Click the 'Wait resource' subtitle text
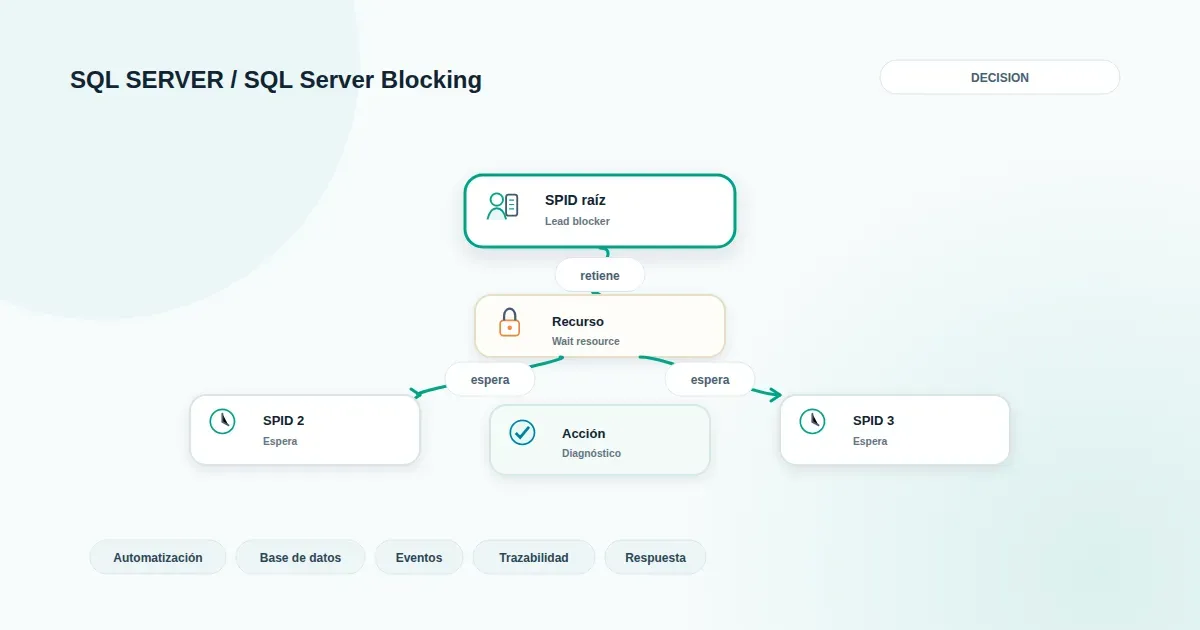 586,341
